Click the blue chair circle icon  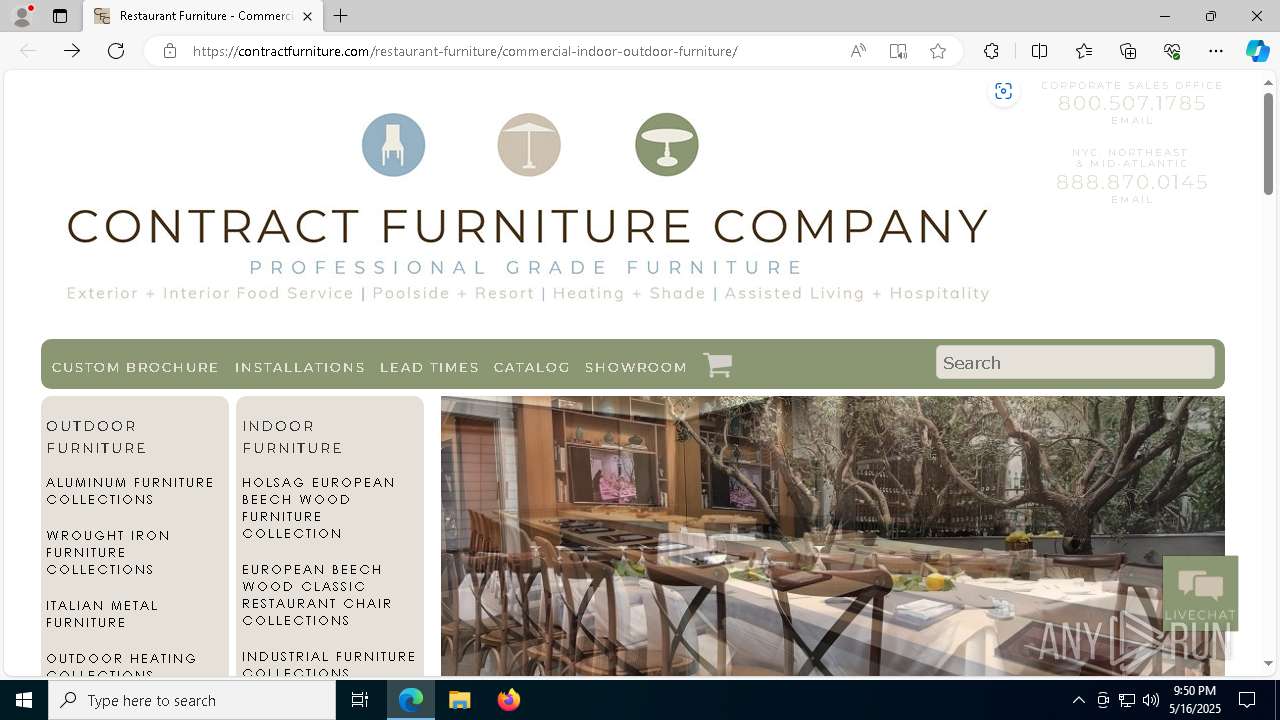pos(393,145)
